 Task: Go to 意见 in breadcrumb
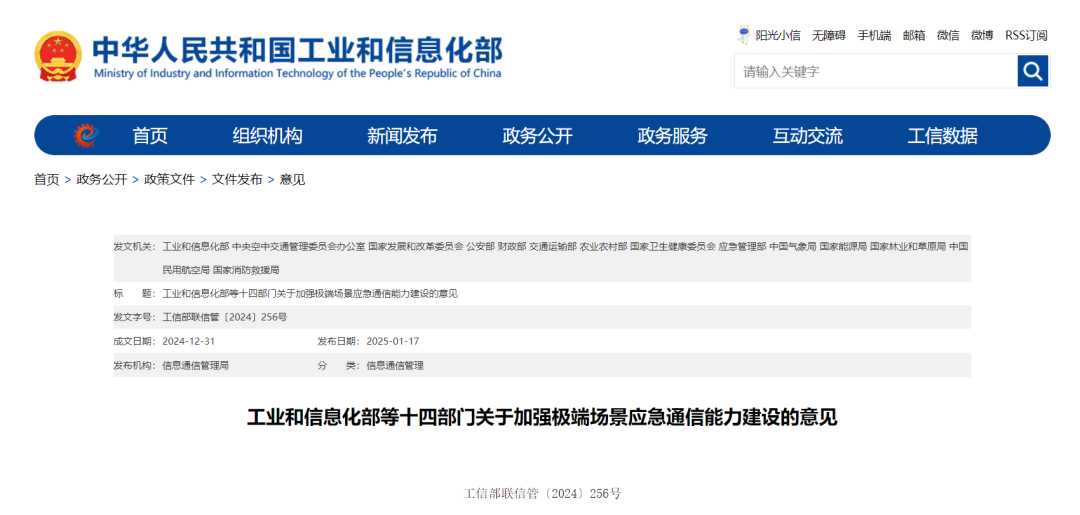point(292,180)
